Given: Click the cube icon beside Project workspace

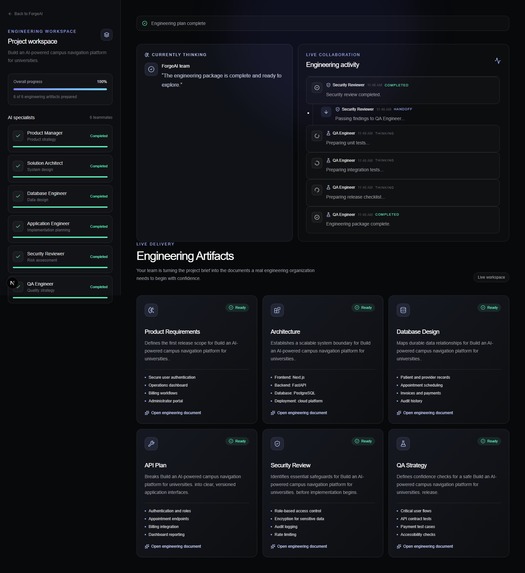Looking at the screenshot, I should tap(106, 35).
